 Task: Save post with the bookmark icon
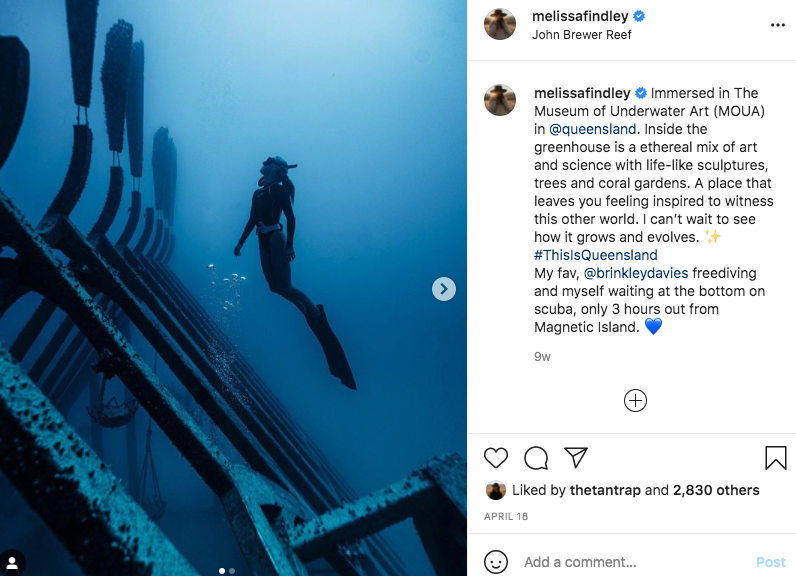click(775, 458)
